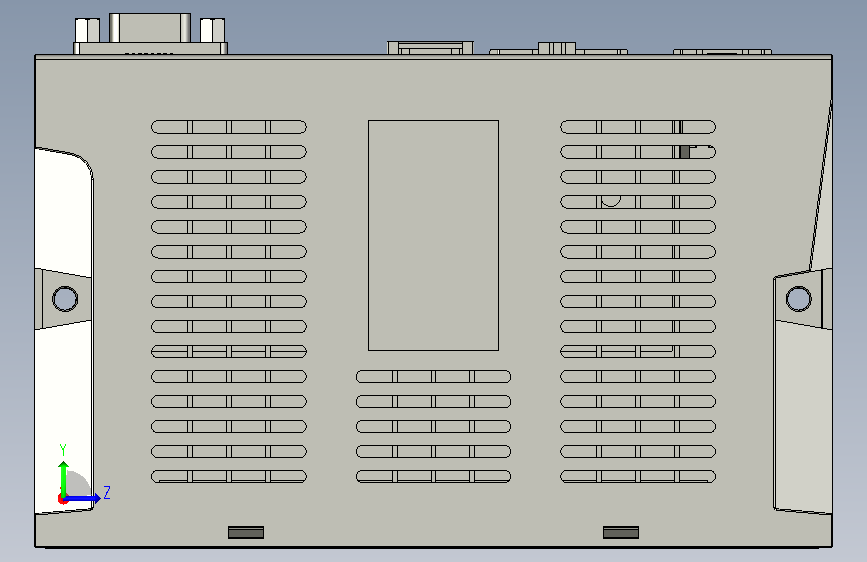Select the D-sub connector body on top edge
The width and height of the screenshot is (867, 562).
coord(150,28)
